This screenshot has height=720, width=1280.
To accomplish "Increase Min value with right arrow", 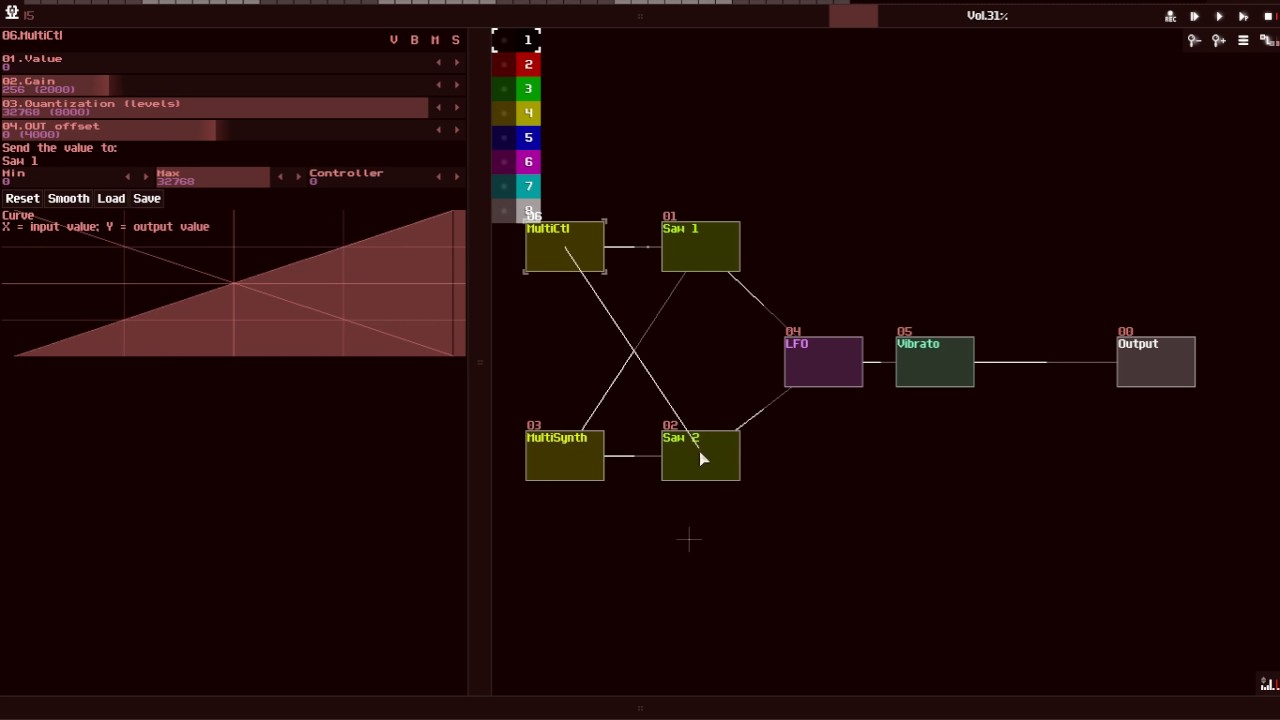I will coord(146,177).
